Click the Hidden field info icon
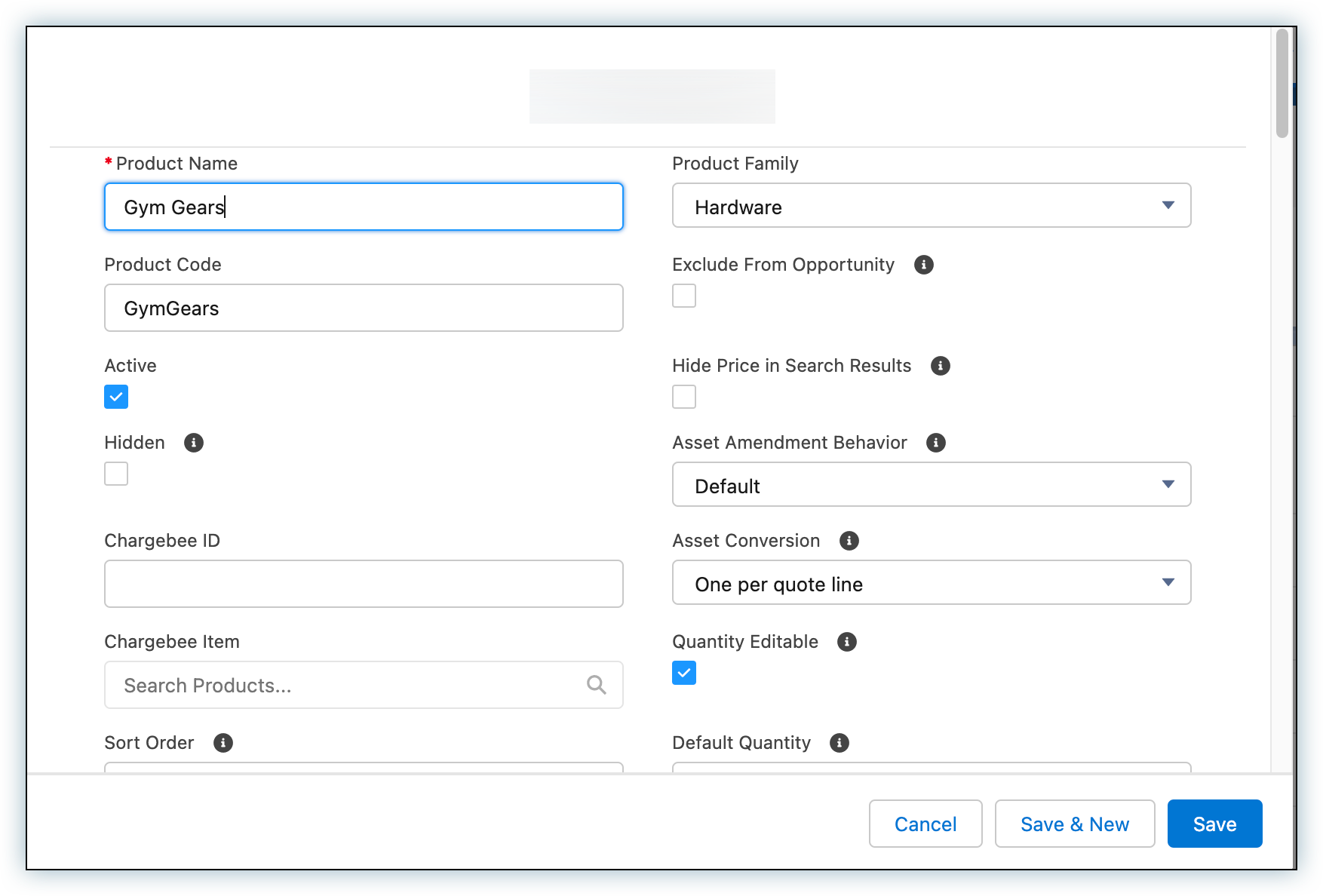This screenshot has height=896, width=1323. (x=193, y=443)
